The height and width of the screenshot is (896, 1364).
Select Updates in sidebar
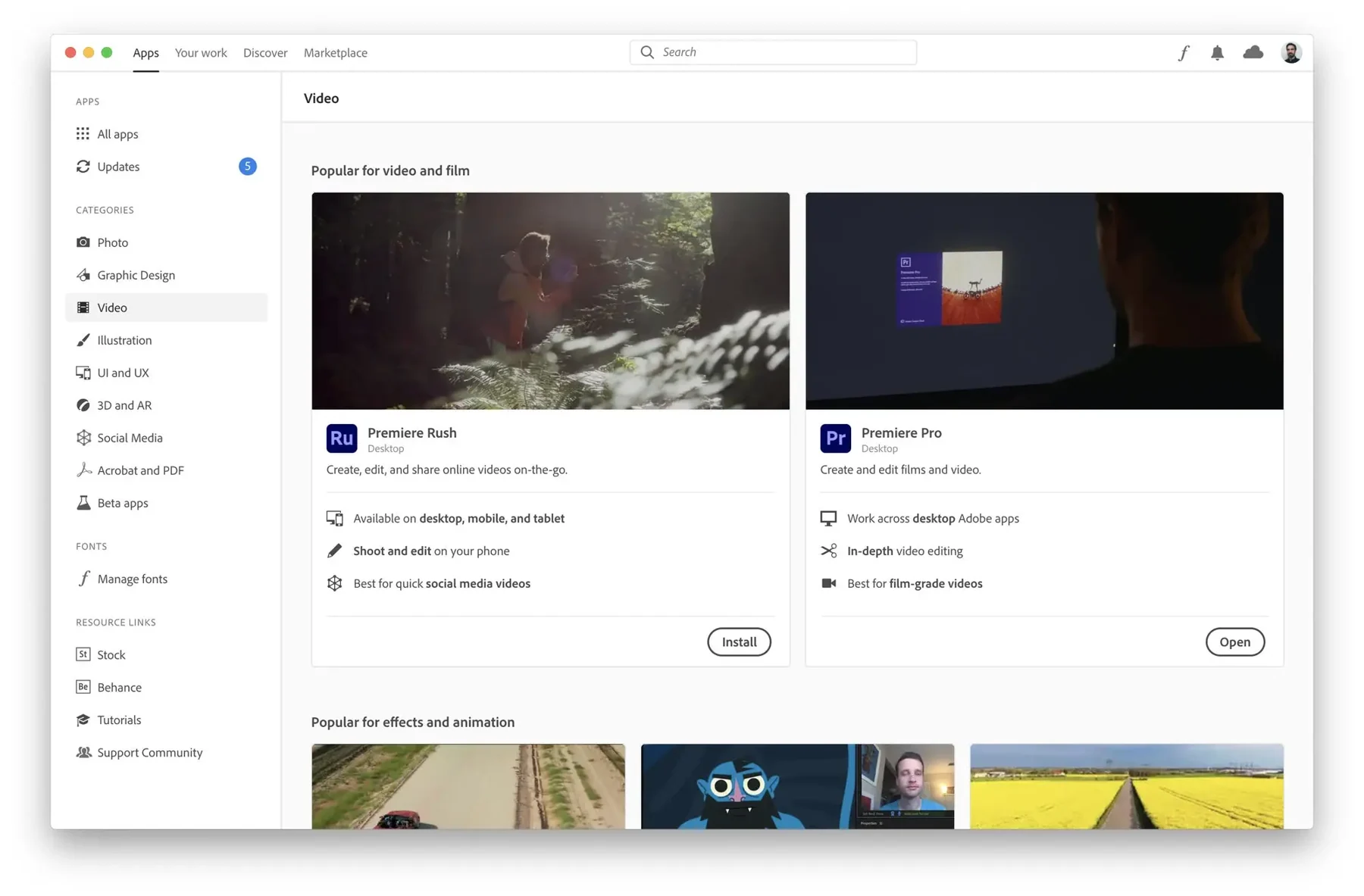(167, 167)
